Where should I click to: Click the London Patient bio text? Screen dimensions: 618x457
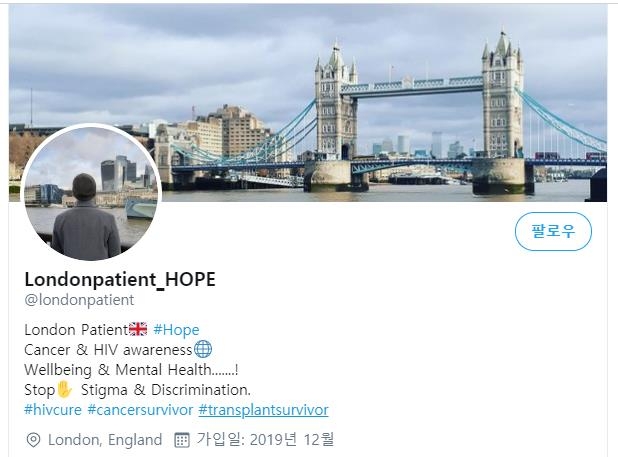(76, 330)
